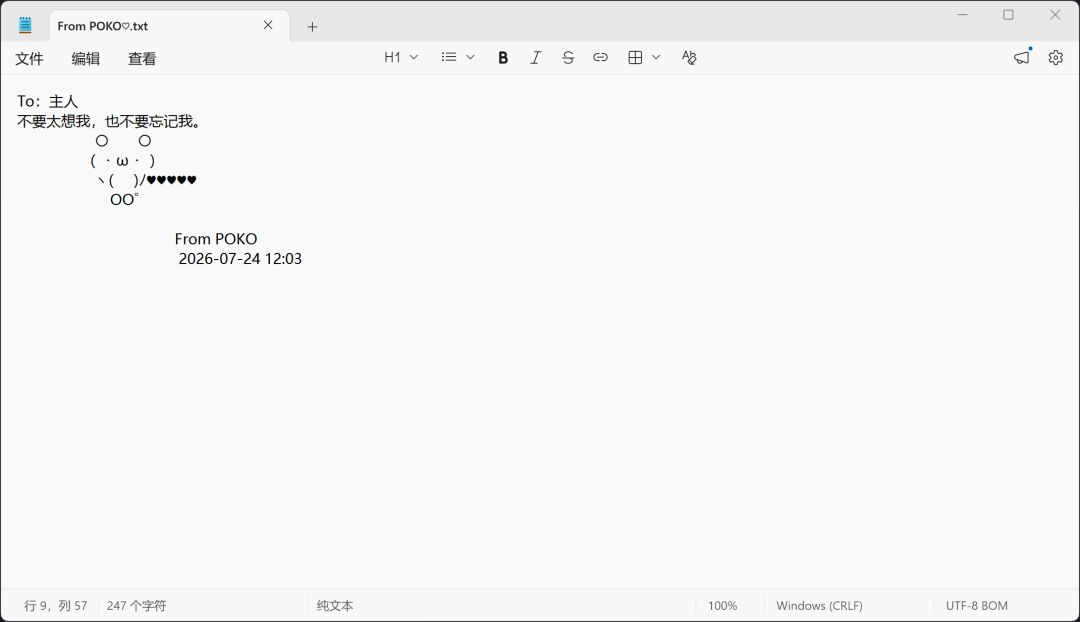The image size is (1080, 622).
Task: Open Notepad settings gear
Action: [x=1055, y=58]
